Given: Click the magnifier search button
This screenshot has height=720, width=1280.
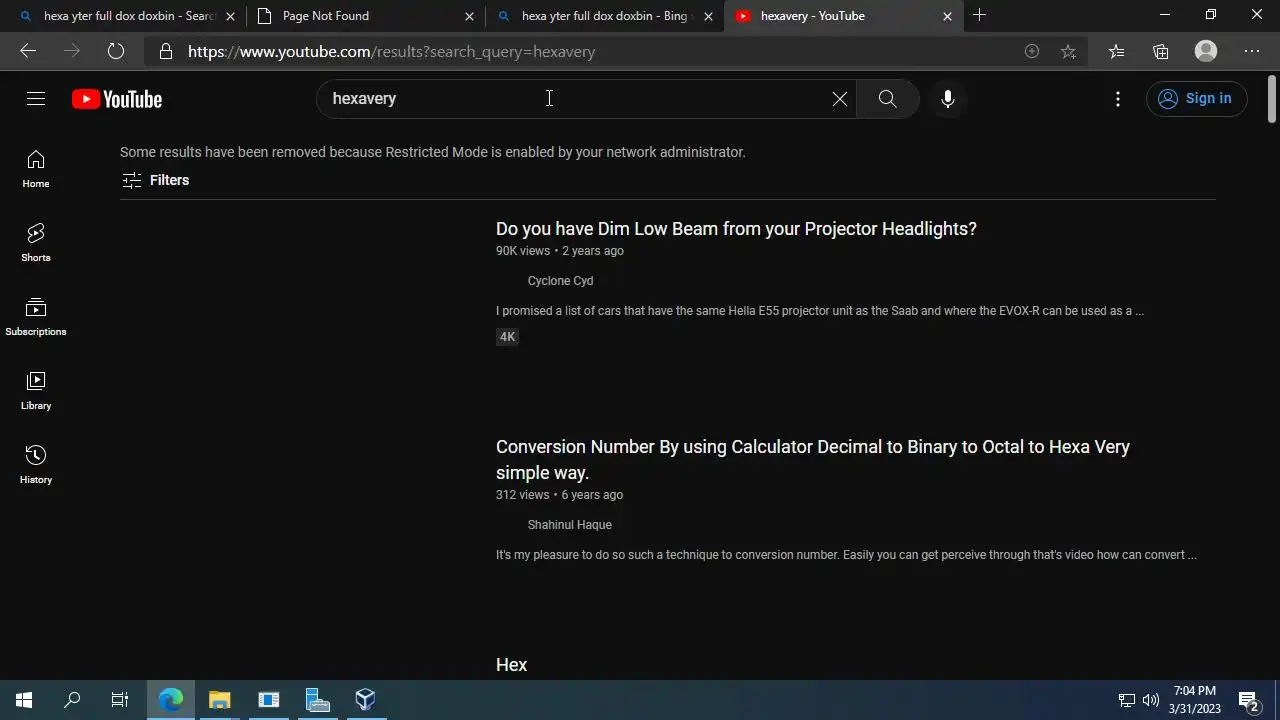Looking at the screenshot, I should pyautogui.click(x=887, y=98).
